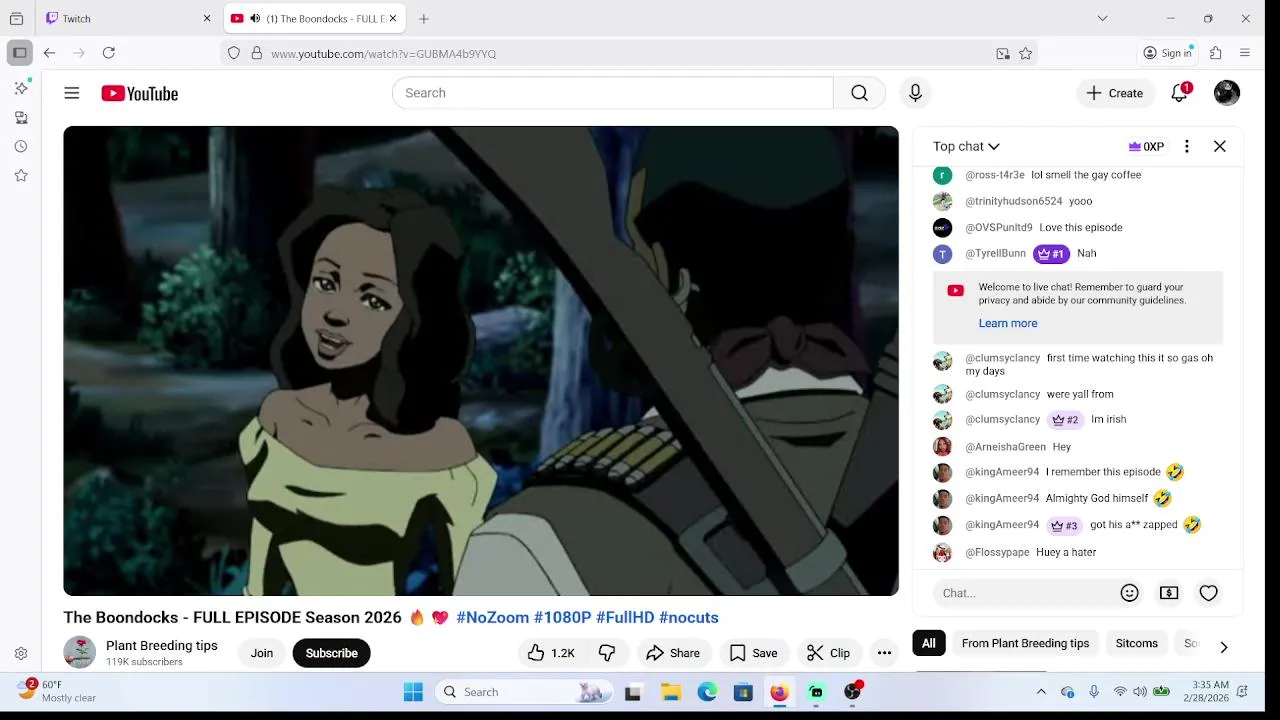Mute the Boondocks tab audio icon
The width and height of the screenshot is (1280, 720).
coord(255,19)
